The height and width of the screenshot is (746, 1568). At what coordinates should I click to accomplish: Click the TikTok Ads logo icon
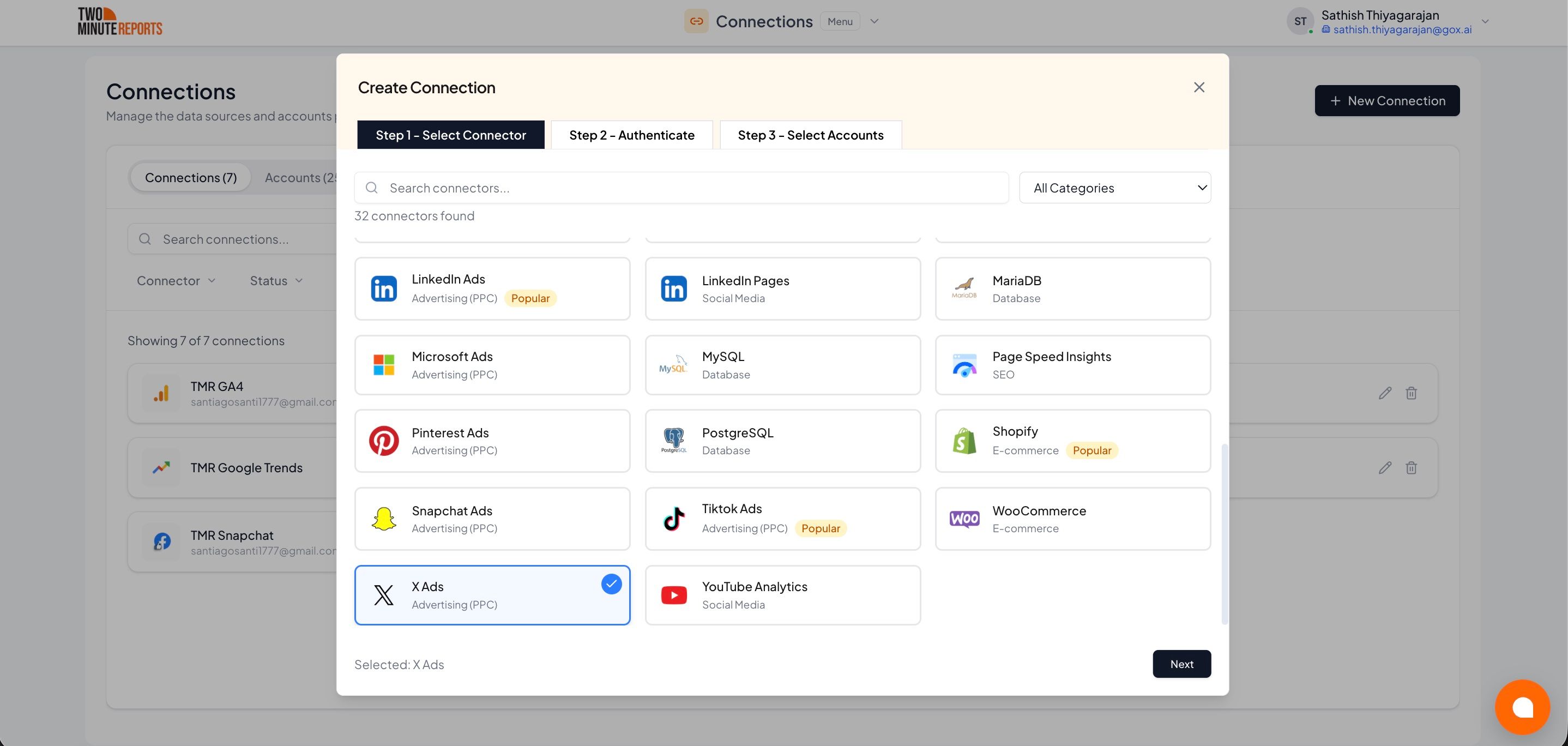[x=674, y=519]
